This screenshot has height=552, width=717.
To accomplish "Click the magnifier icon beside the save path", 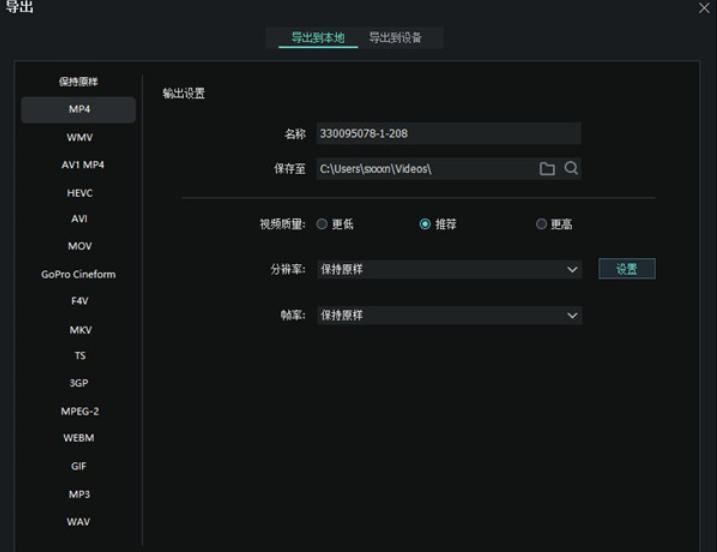I will 571,168.
